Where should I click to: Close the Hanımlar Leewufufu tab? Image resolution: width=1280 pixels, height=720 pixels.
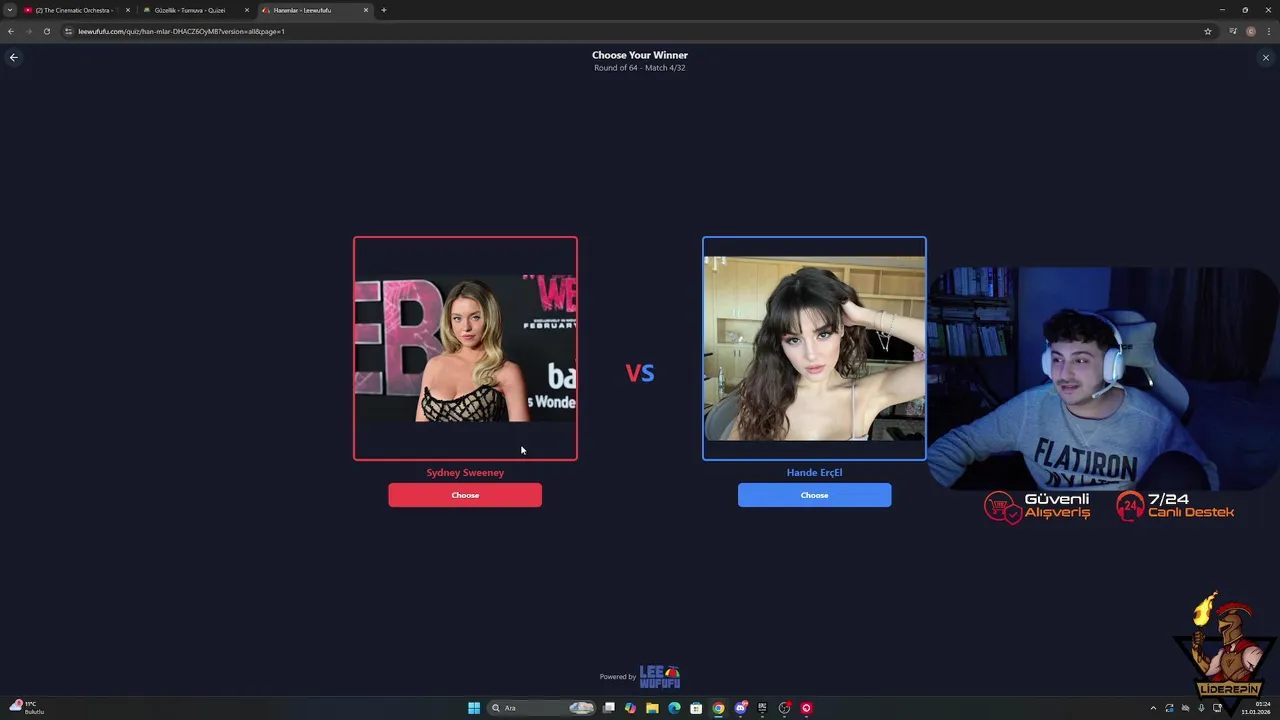pyautogui.click(x=366, y=10)
